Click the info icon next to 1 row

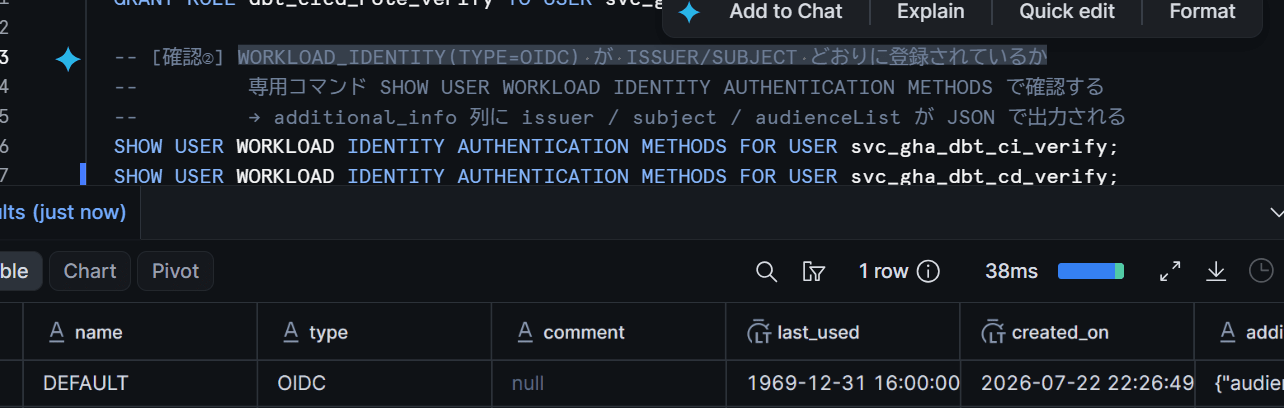click(929, 271)
